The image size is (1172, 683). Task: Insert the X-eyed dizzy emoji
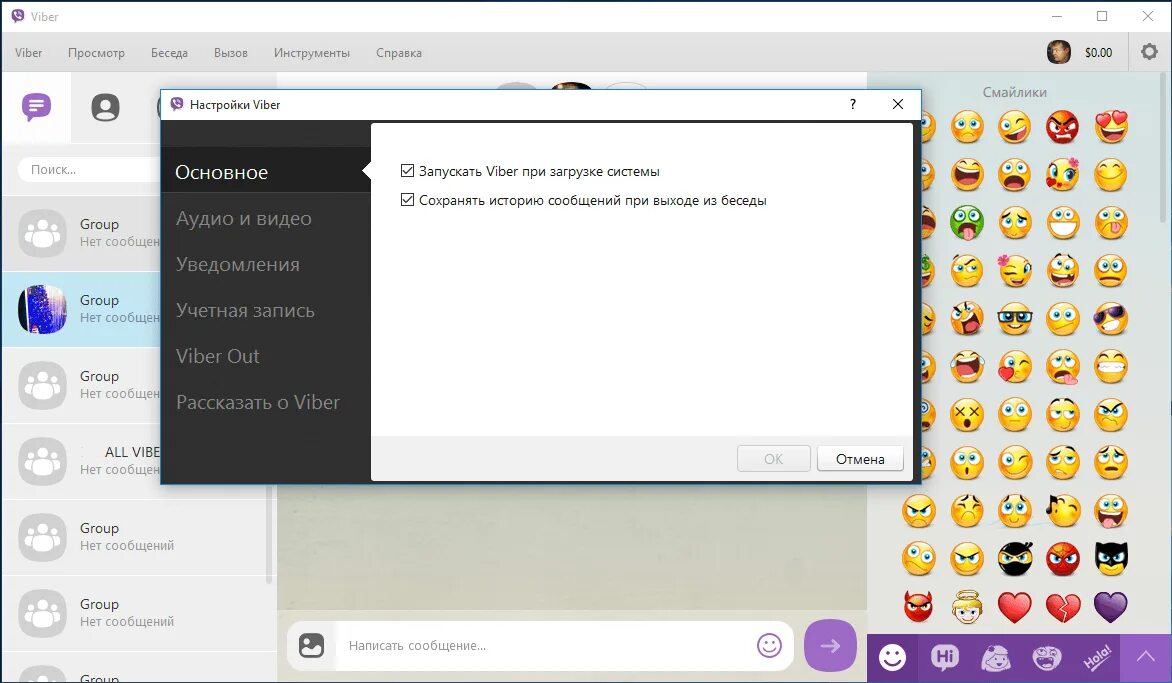pyautogui.click(x=966, y=414)
